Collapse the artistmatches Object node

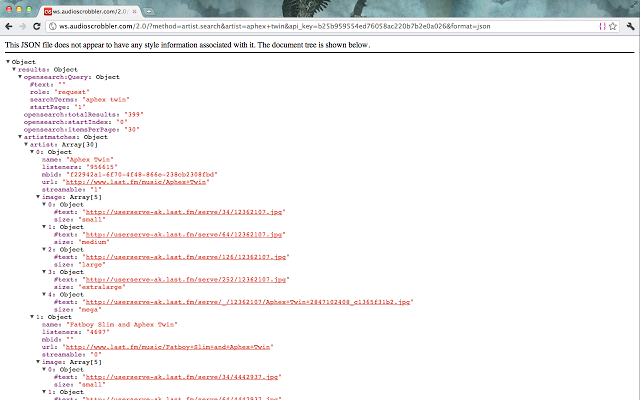pos(20,137)
